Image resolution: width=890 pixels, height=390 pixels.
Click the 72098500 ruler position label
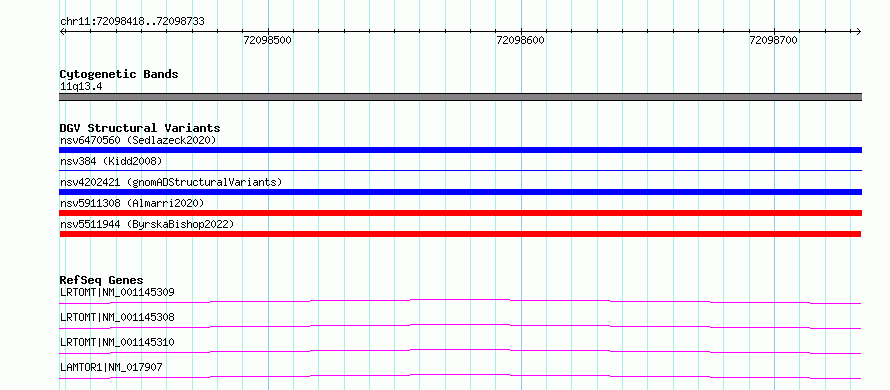pyautogui.click(x=267, y=40)
